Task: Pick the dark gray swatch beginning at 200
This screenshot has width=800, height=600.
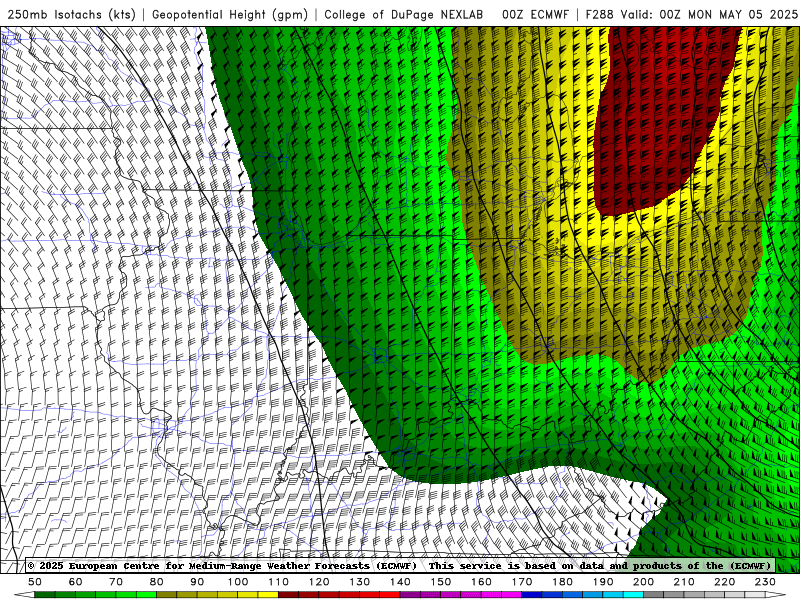Action: click(654, 595)
